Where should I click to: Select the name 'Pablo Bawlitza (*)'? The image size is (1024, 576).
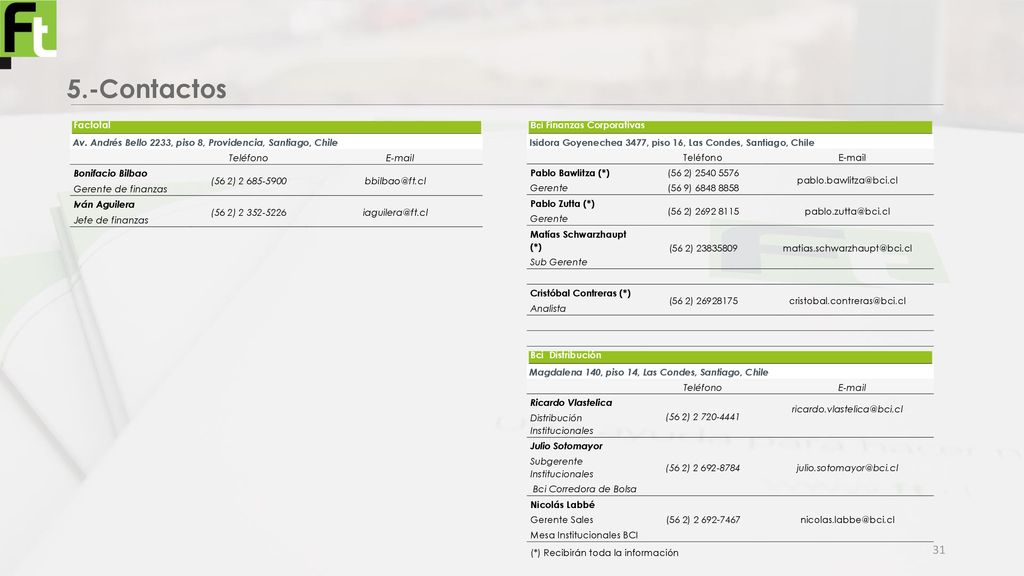(570, 173)
